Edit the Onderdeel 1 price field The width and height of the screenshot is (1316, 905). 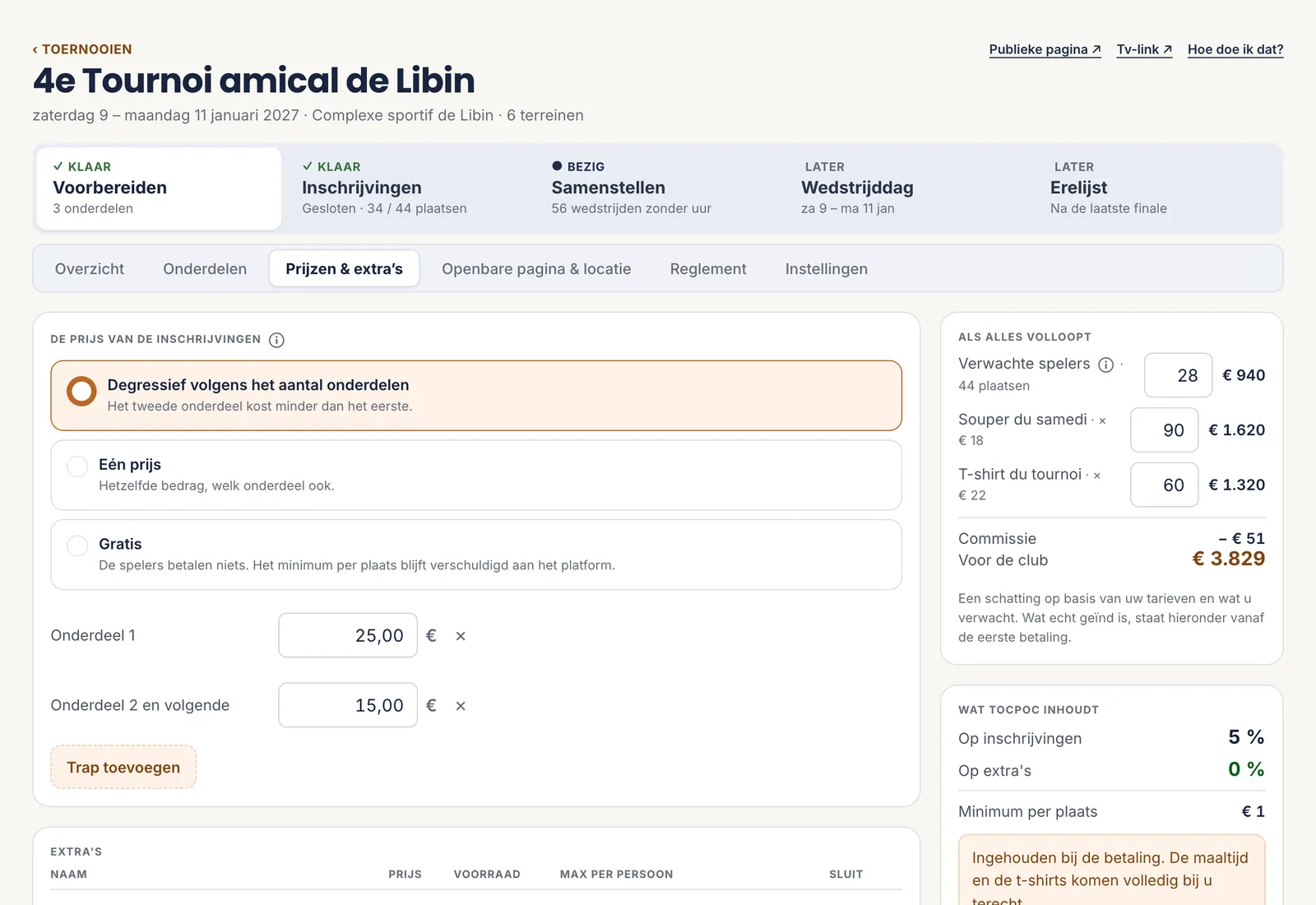[x=348, y=635]
